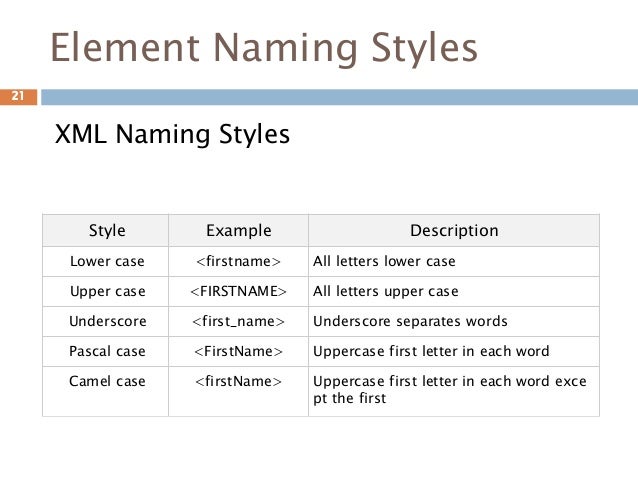Select the 'Underscore' style cell
The width and height of the screenshot is (638, 479).
[x=105, y=322]
